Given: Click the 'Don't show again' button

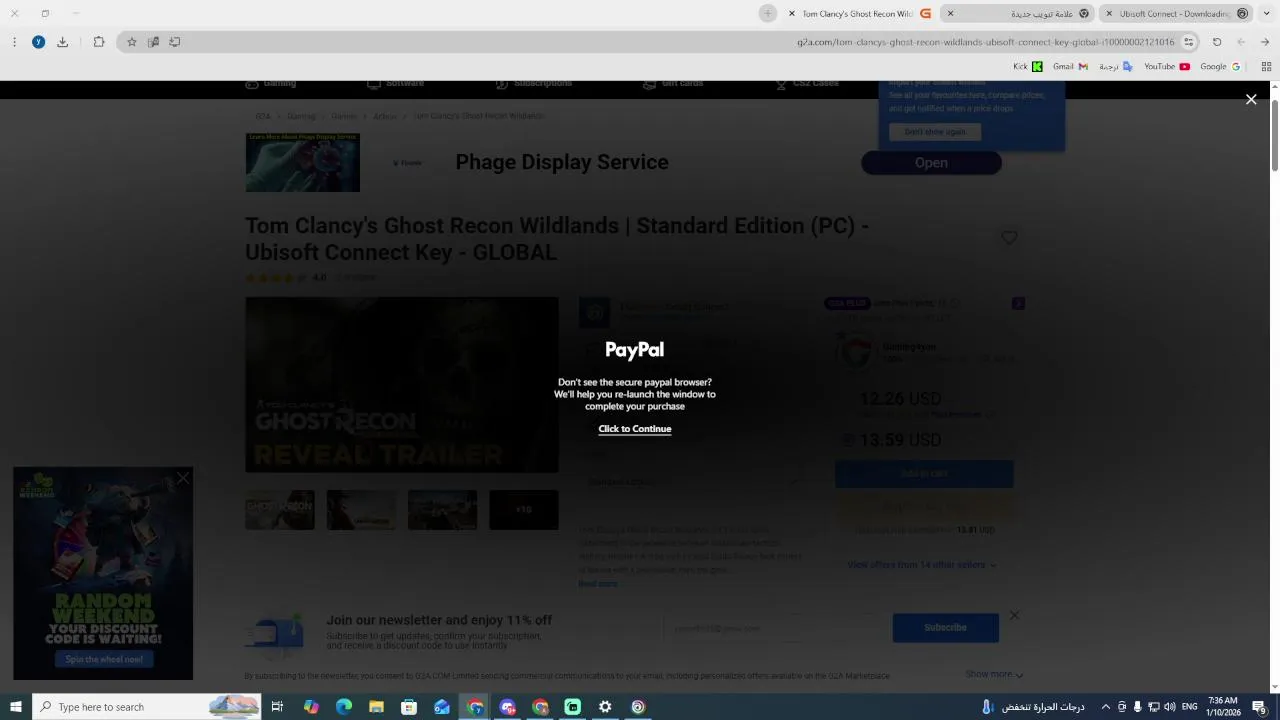Looking at the screenshot, I should point(935,132).
